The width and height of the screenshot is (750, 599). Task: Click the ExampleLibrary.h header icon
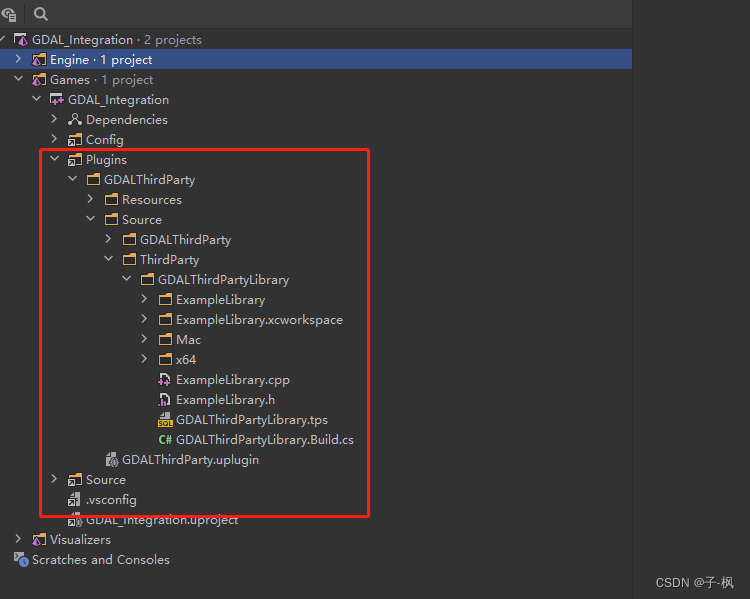click(x=165, y=399)
